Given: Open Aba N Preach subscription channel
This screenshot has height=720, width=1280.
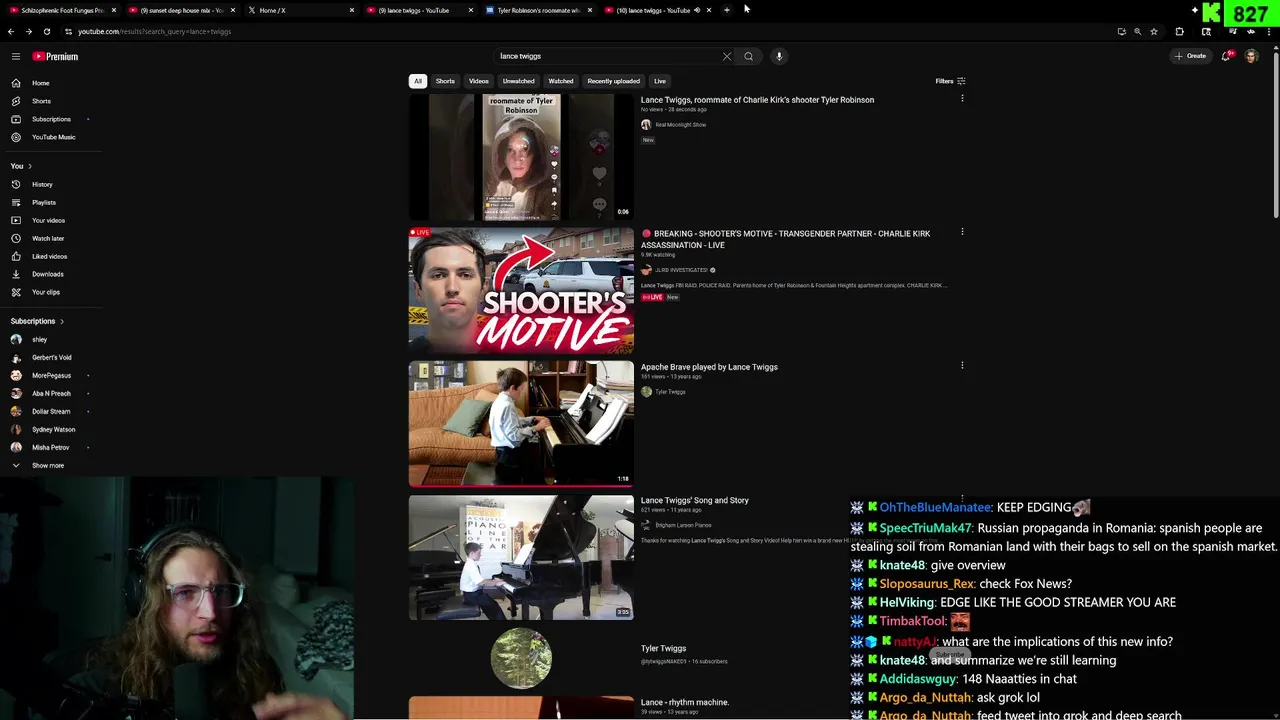Looking at the screenshot, I should pos(50,393).
